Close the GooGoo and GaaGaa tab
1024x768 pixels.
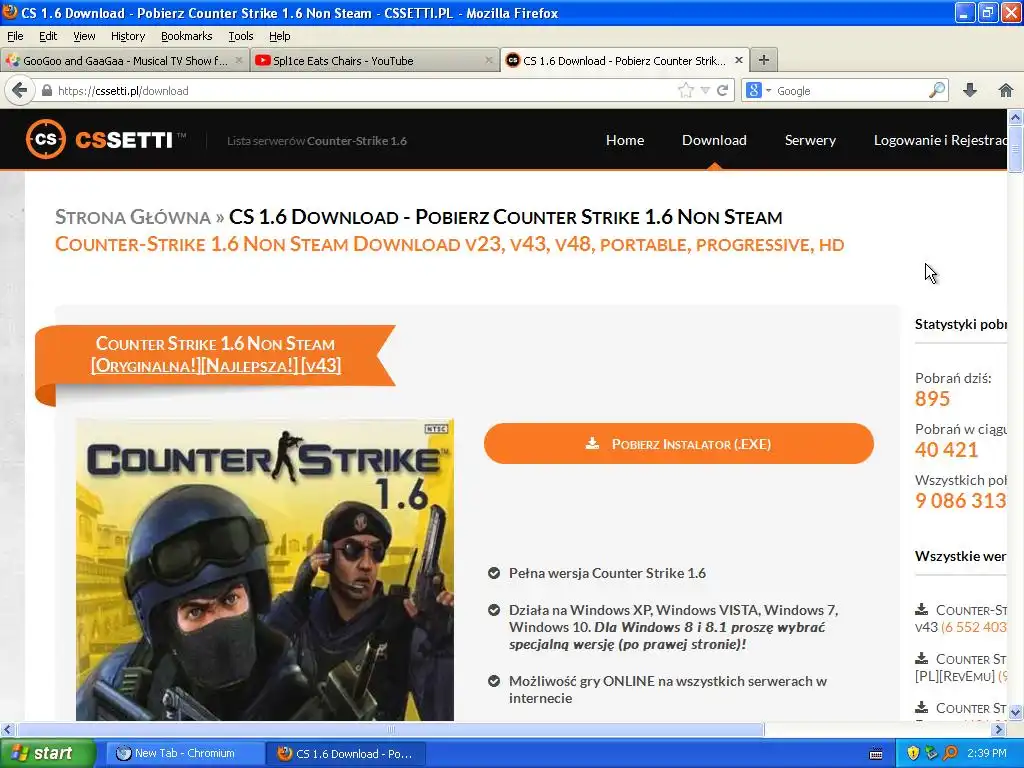pos(238,60)
